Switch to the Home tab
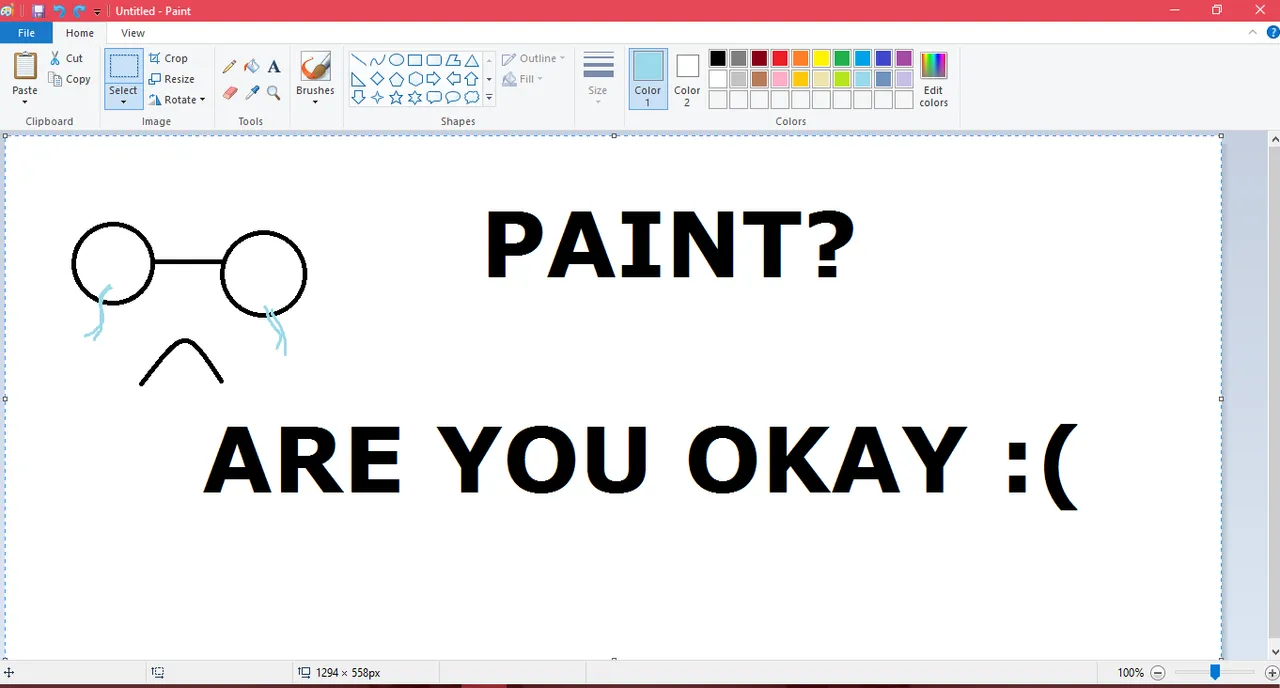 [80, 33]
